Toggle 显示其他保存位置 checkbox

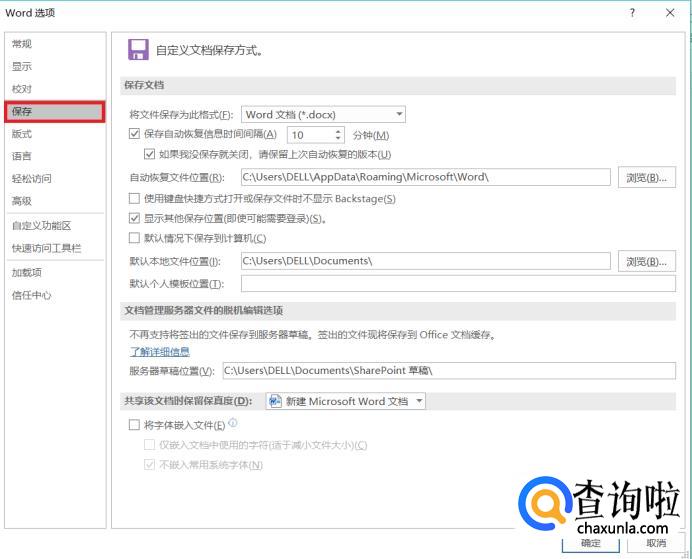pos(134,218)
